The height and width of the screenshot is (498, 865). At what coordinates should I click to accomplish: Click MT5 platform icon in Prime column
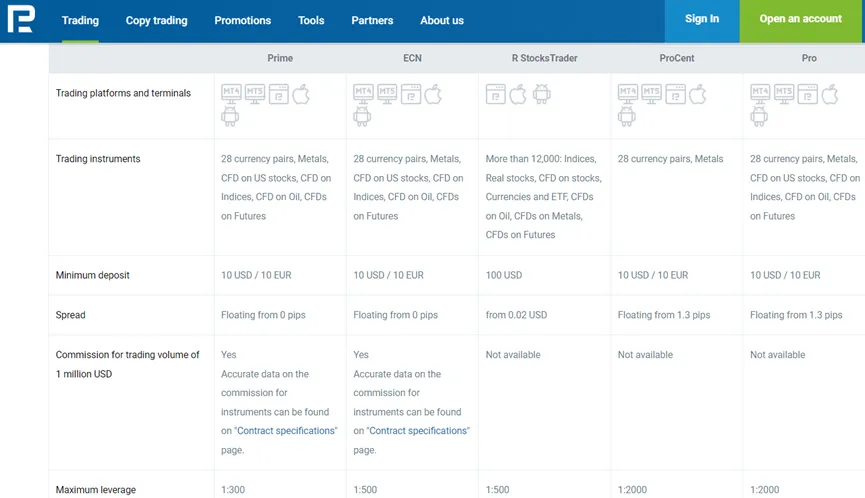[x=255, y=94]
